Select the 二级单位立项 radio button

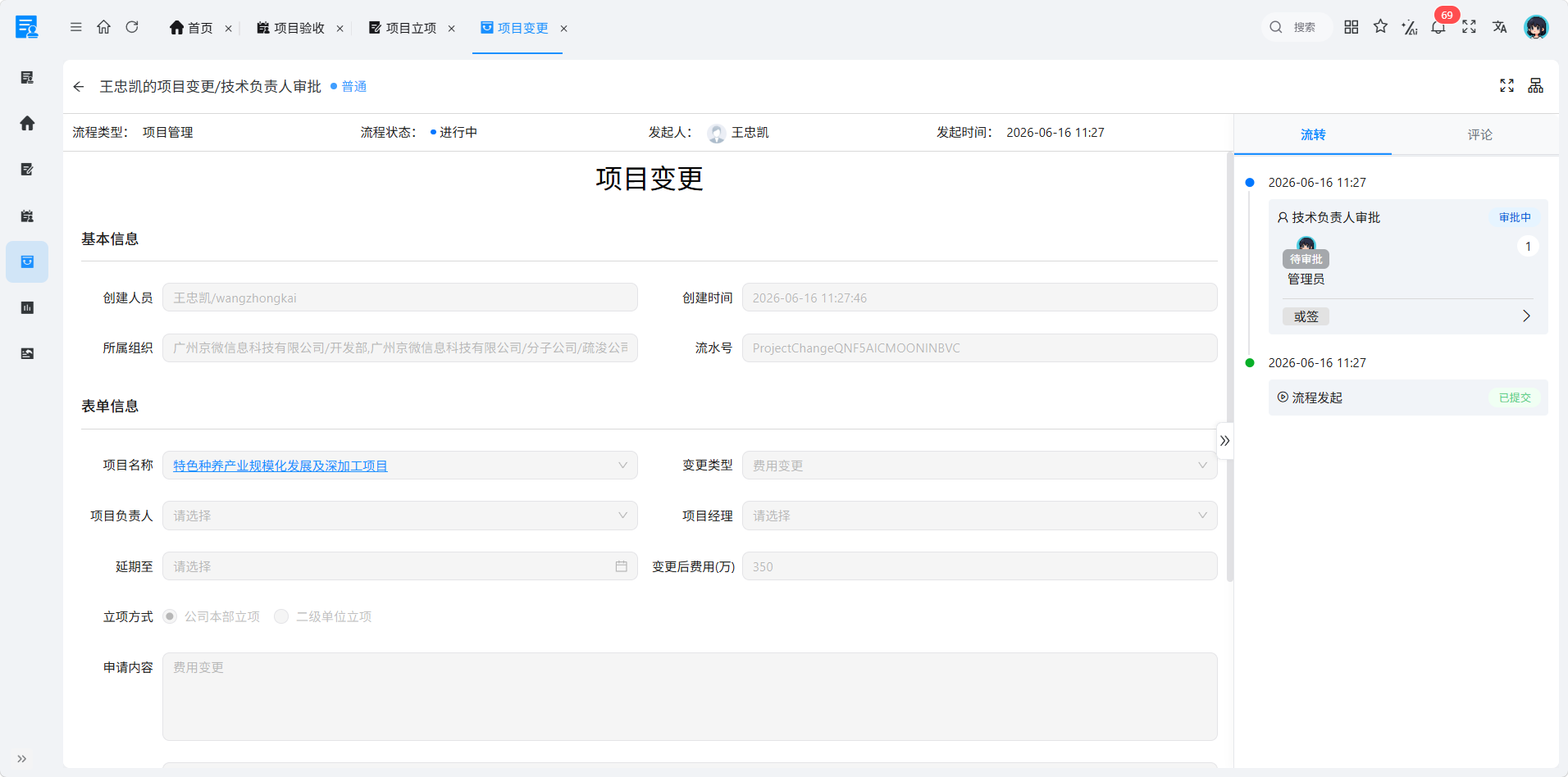pos(281,616)
